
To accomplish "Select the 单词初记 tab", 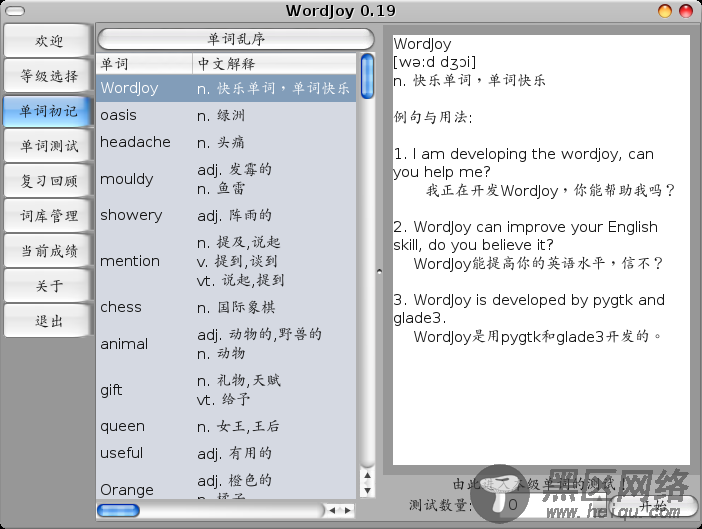I will click(x=48, y=111).
